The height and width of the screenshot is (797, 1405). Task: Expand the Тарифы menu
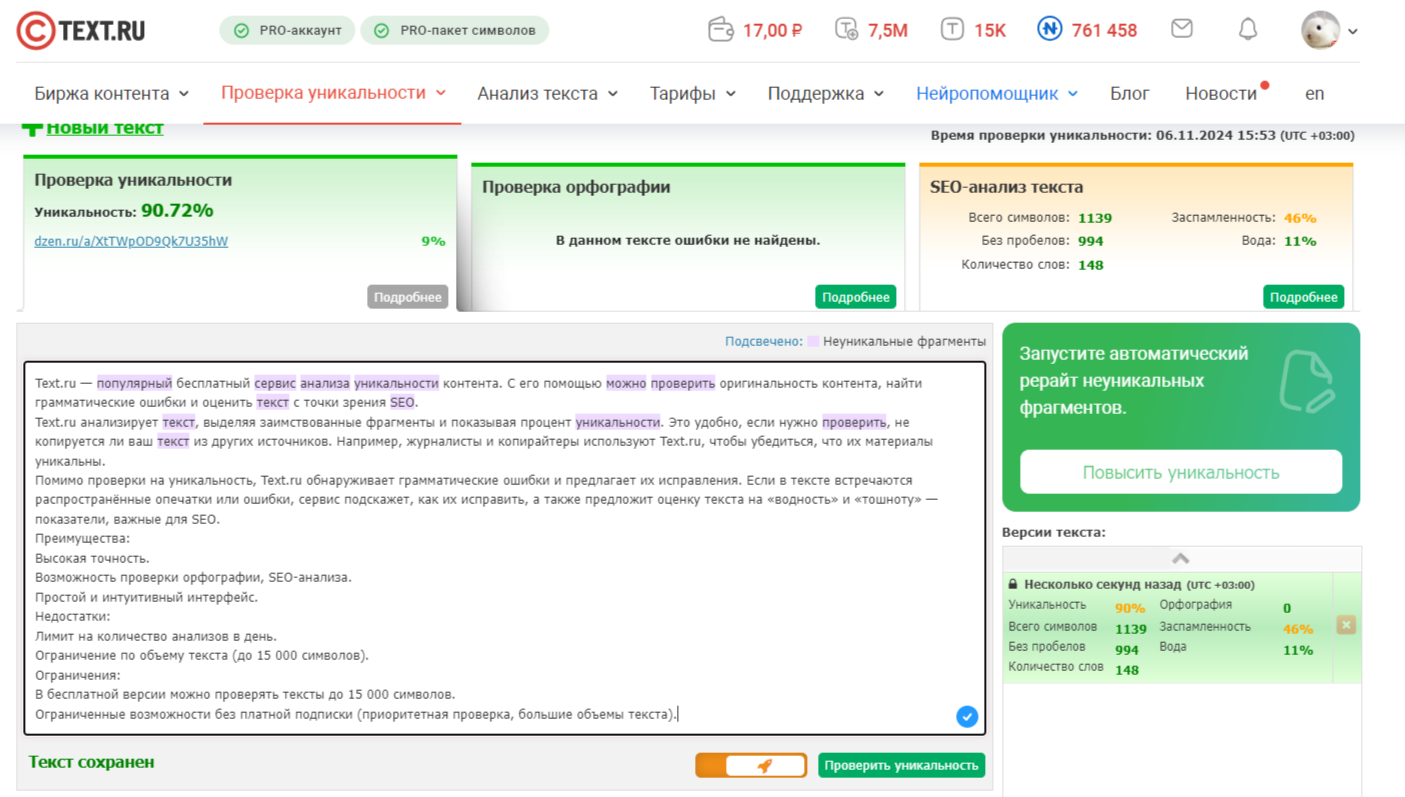pos(692,93)
